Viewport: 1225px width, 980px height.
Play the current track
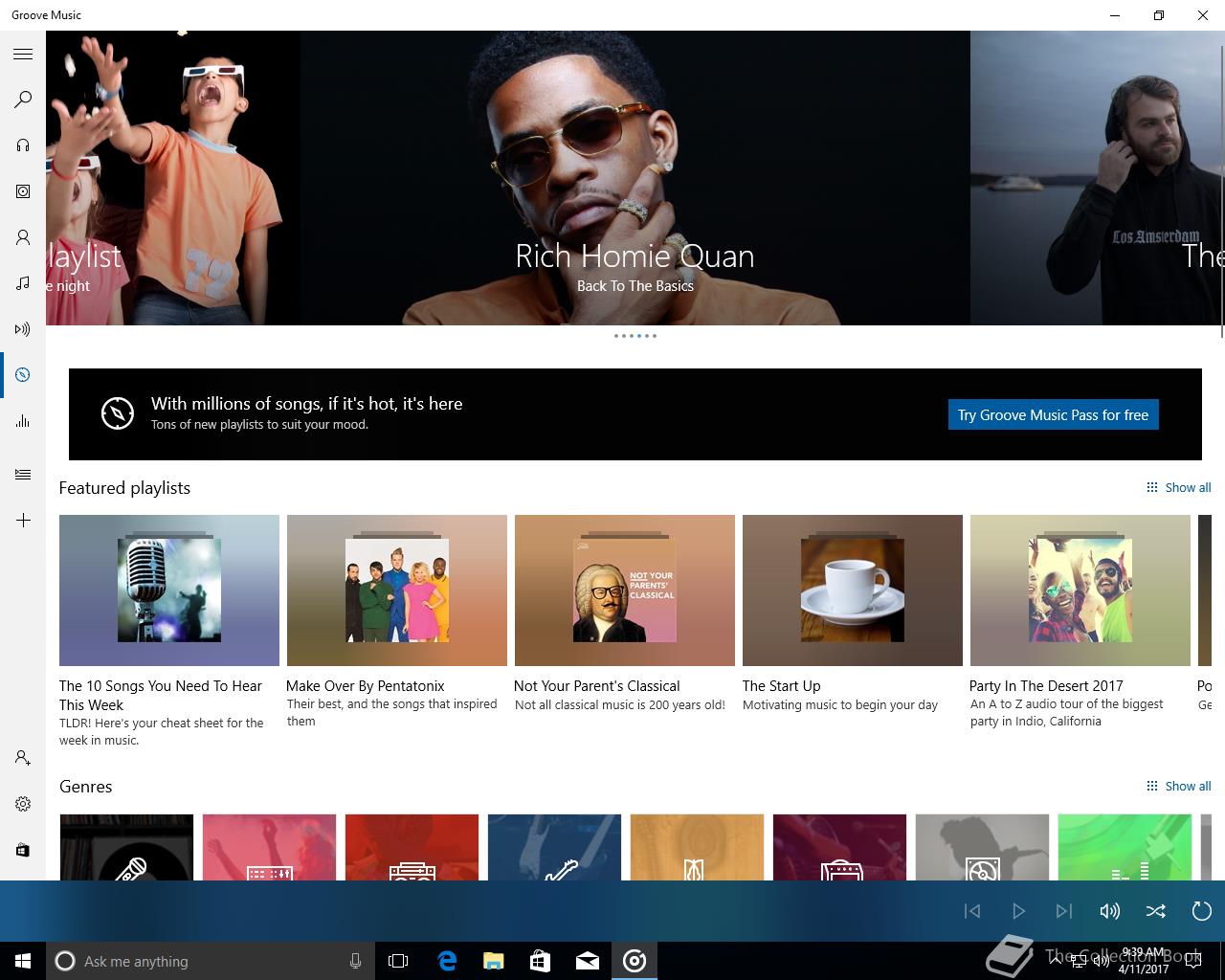pyautogui.click(x=1018, y=911)
